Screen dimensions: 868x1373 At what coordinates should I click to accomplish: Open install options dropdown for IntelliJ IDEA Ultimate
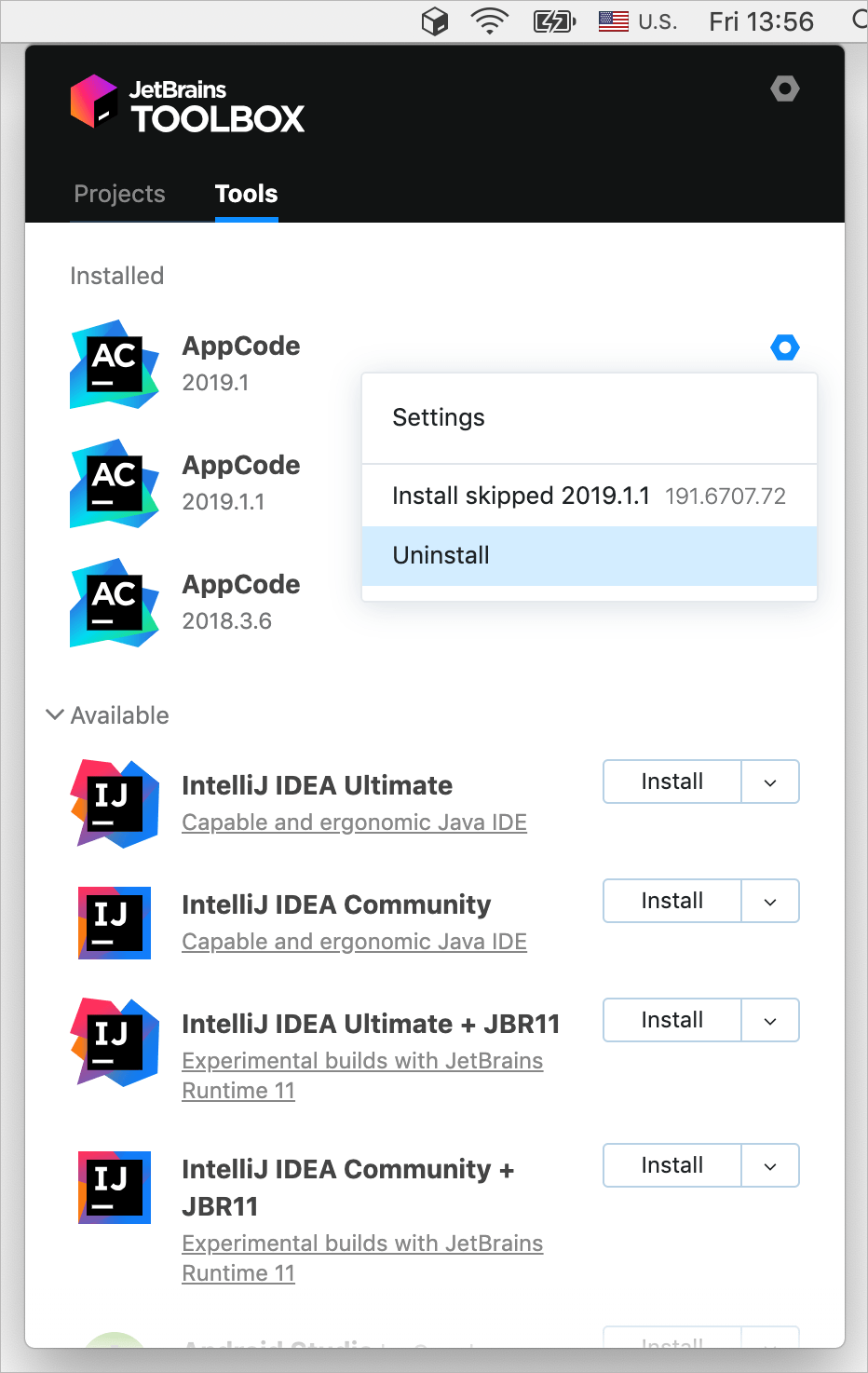pyautogui.click(x=770, y=782)
